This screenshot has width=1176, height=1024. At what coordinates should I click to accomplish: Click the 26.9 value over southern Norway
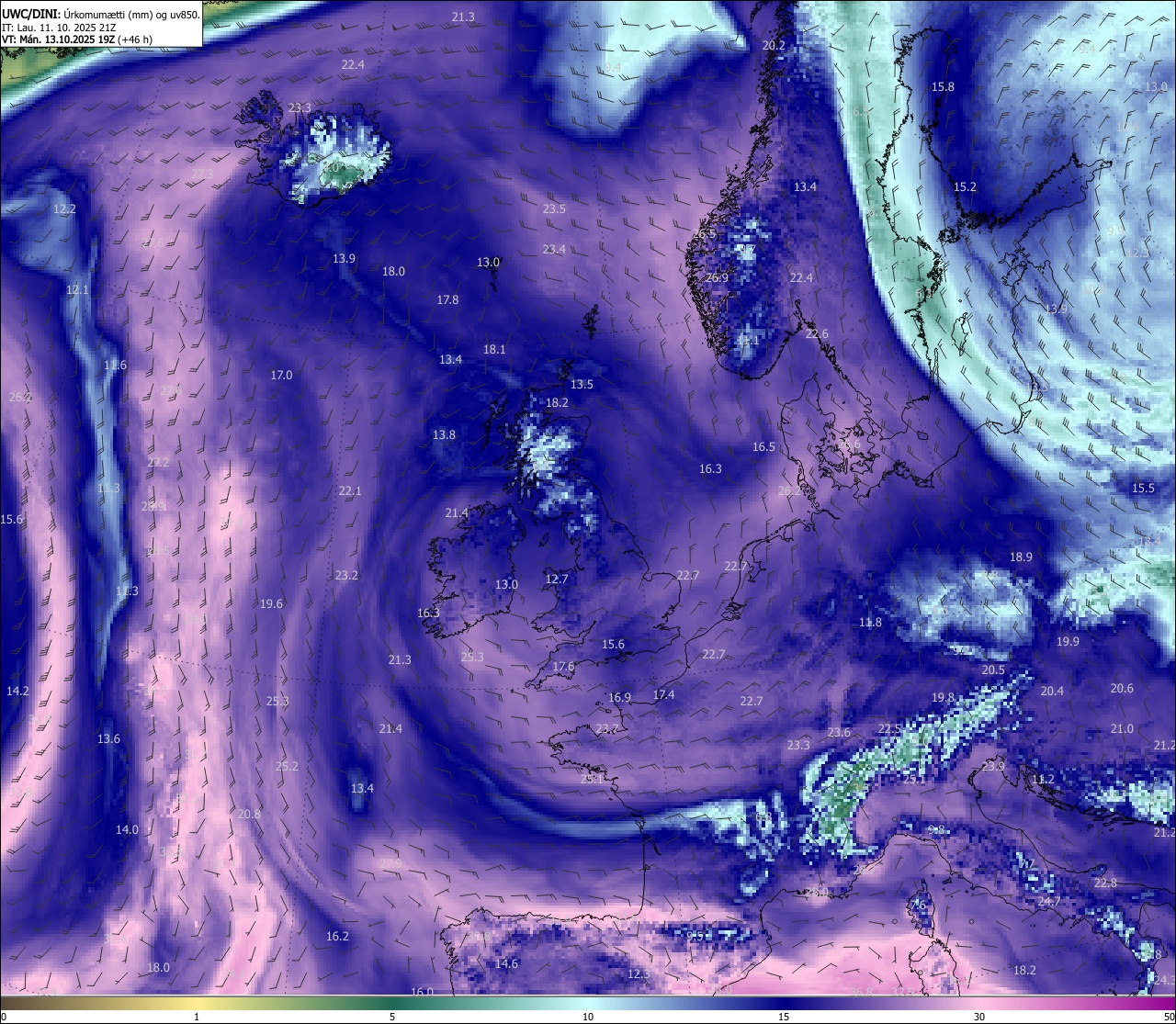[x=717, y=278]
